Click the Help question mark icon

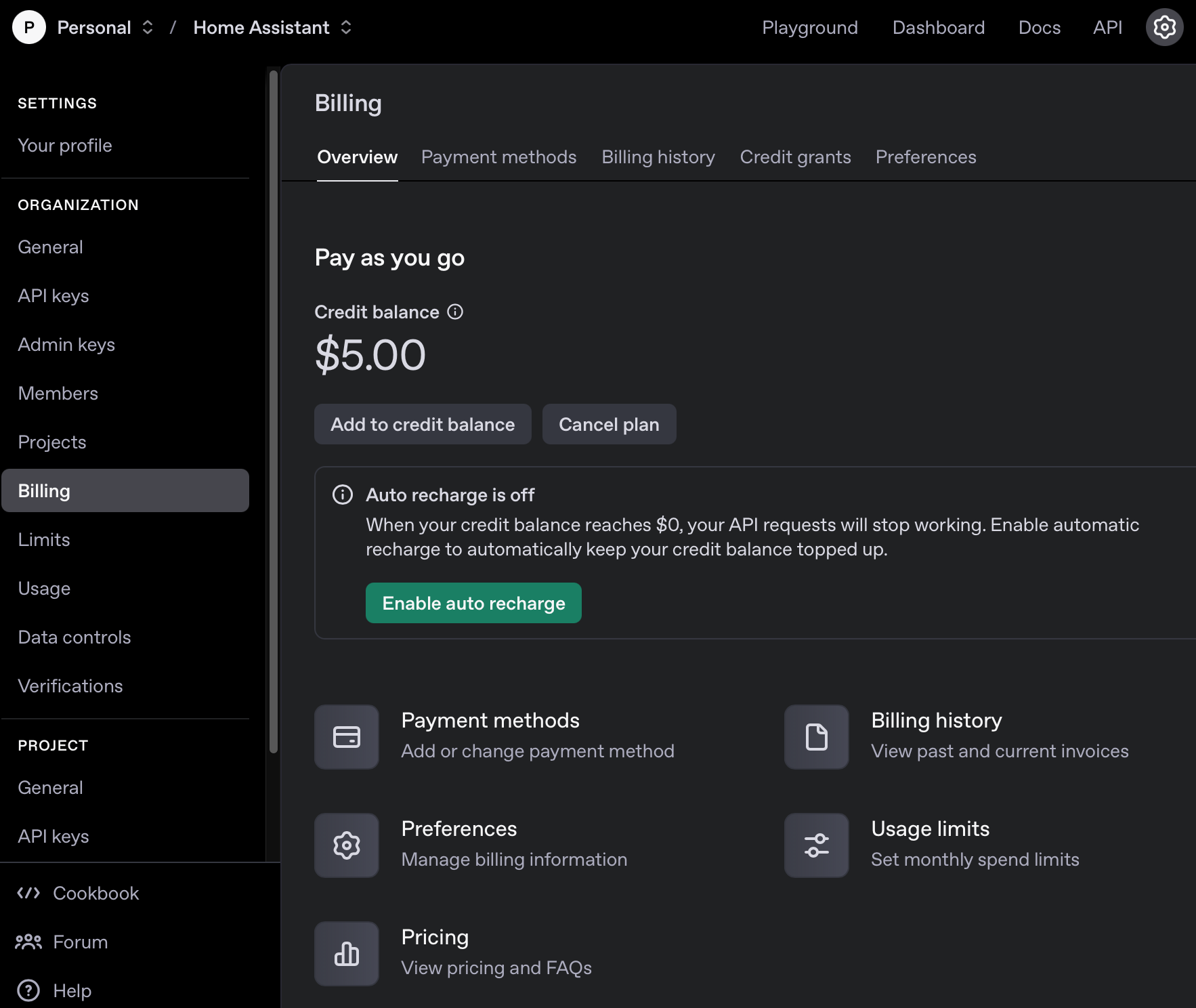point(28,990)
